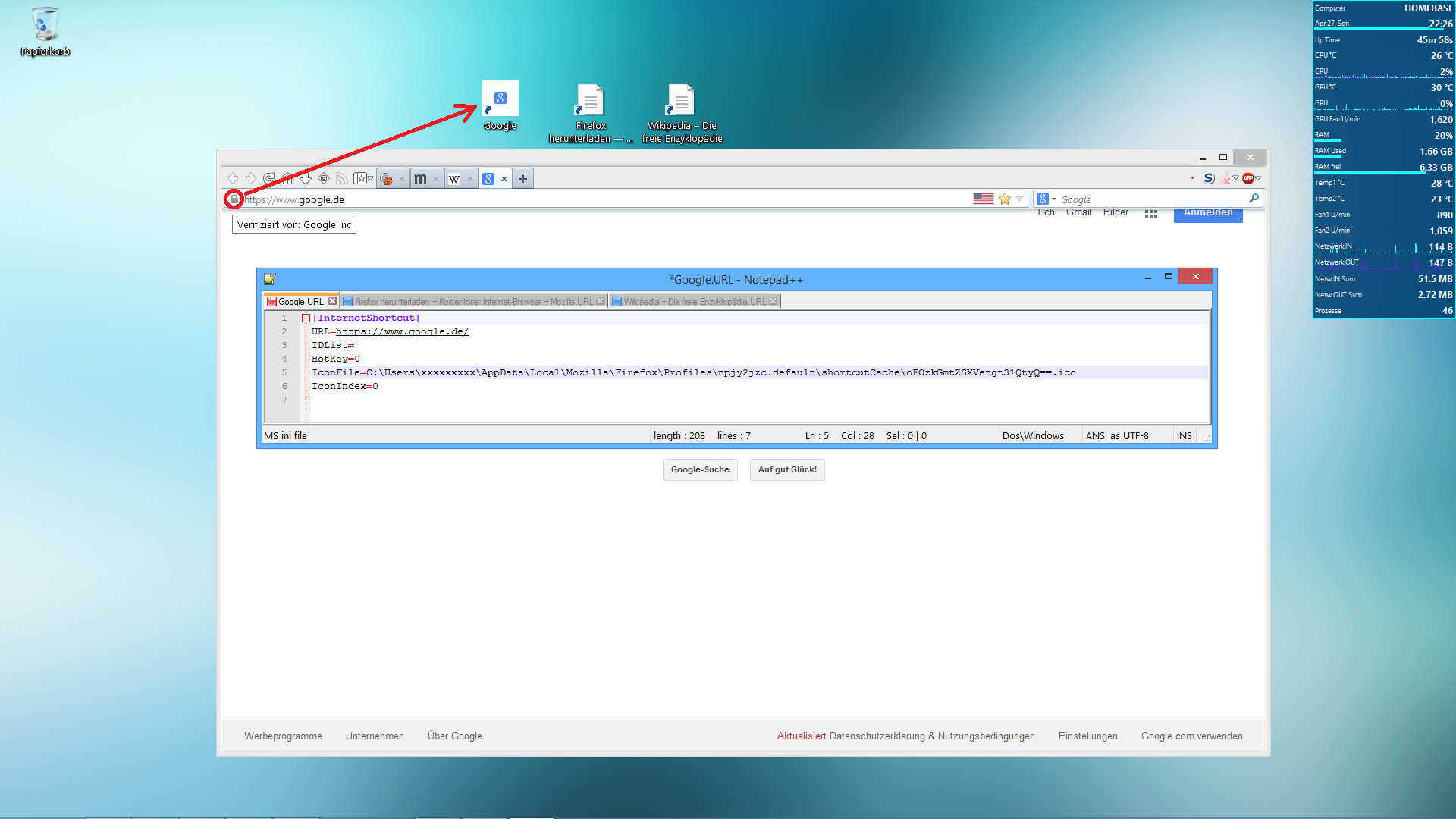Open the Flash block dropdown arrow

coord(1236,178)
